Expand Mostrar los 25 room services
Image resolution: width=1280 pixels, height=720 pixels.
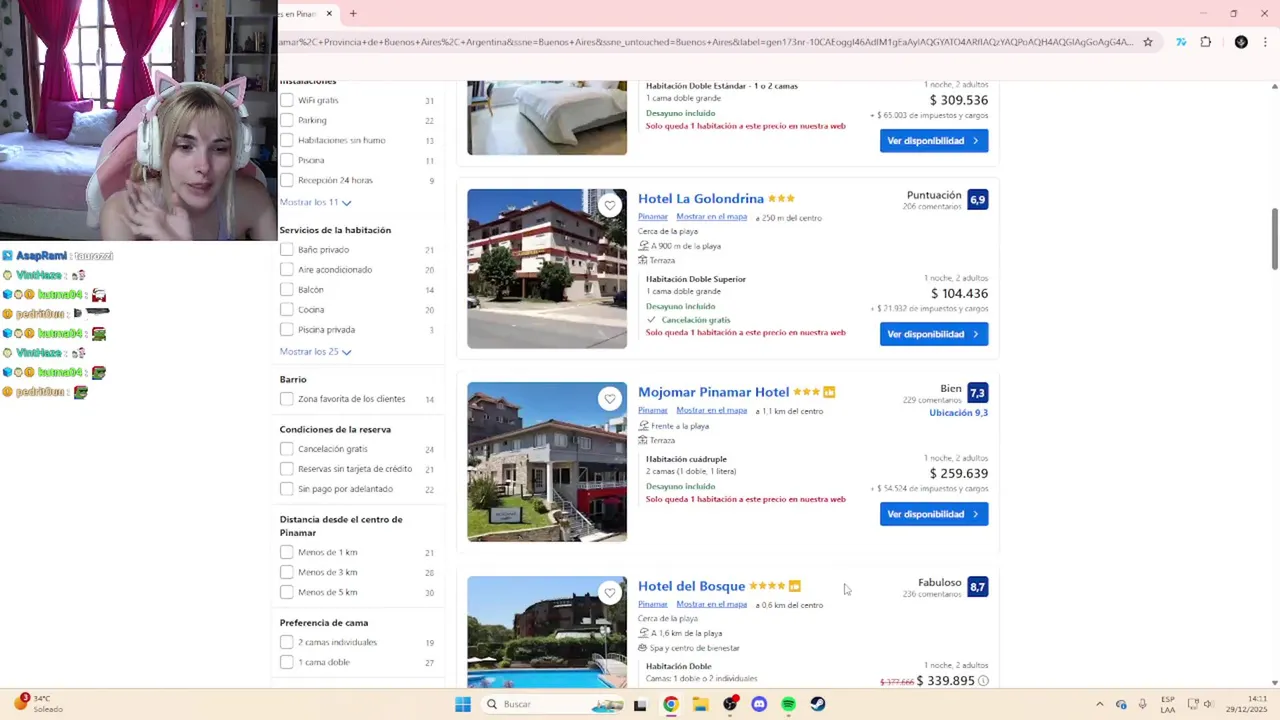click(x=315, y=352)
